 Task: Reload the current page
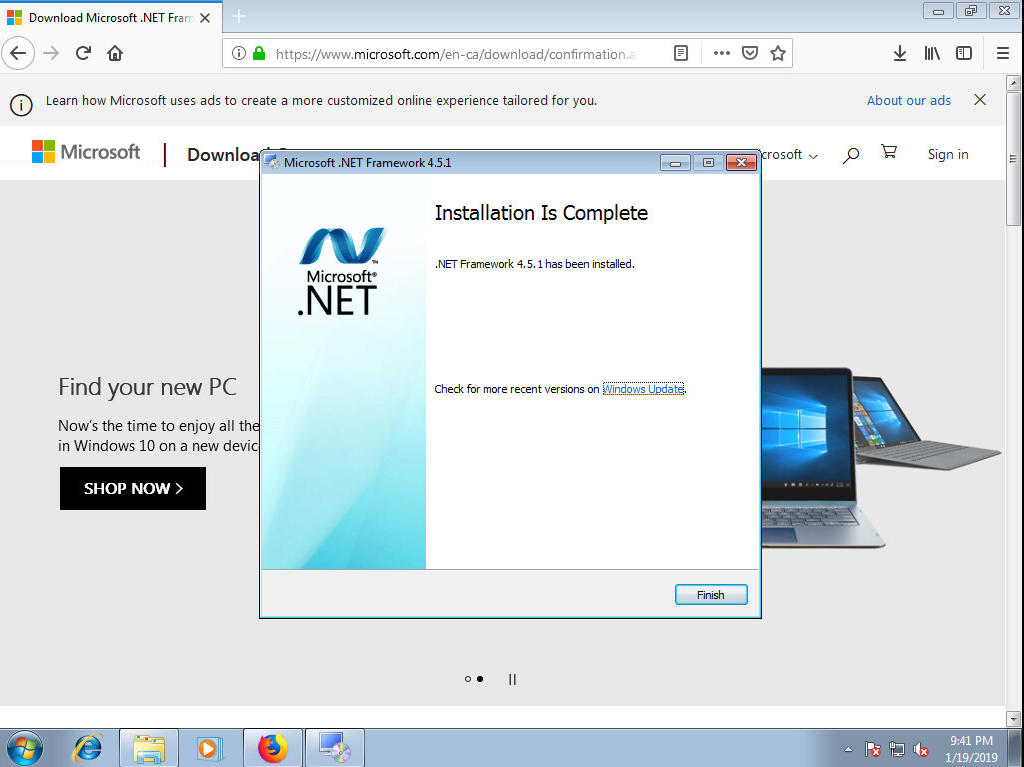coord(83,53)
